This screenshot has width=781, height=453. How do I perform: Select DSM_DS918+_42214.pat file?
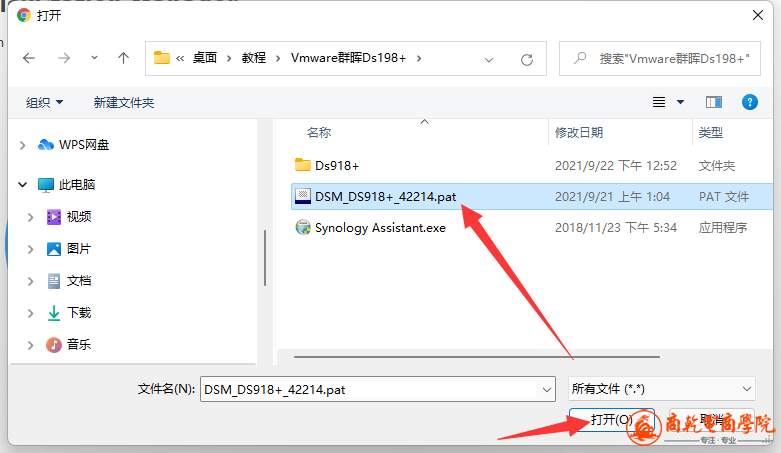point(532,196)
